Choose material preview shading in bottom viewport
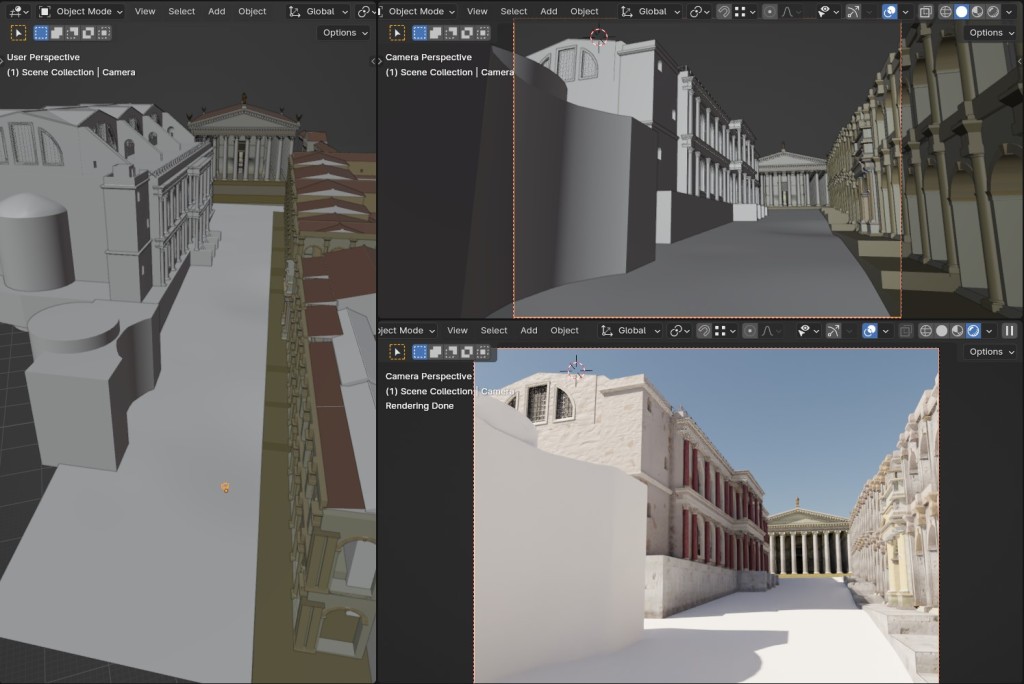Image resolution: width=1024 pixels, height=684 pixels. click(957, 331)
